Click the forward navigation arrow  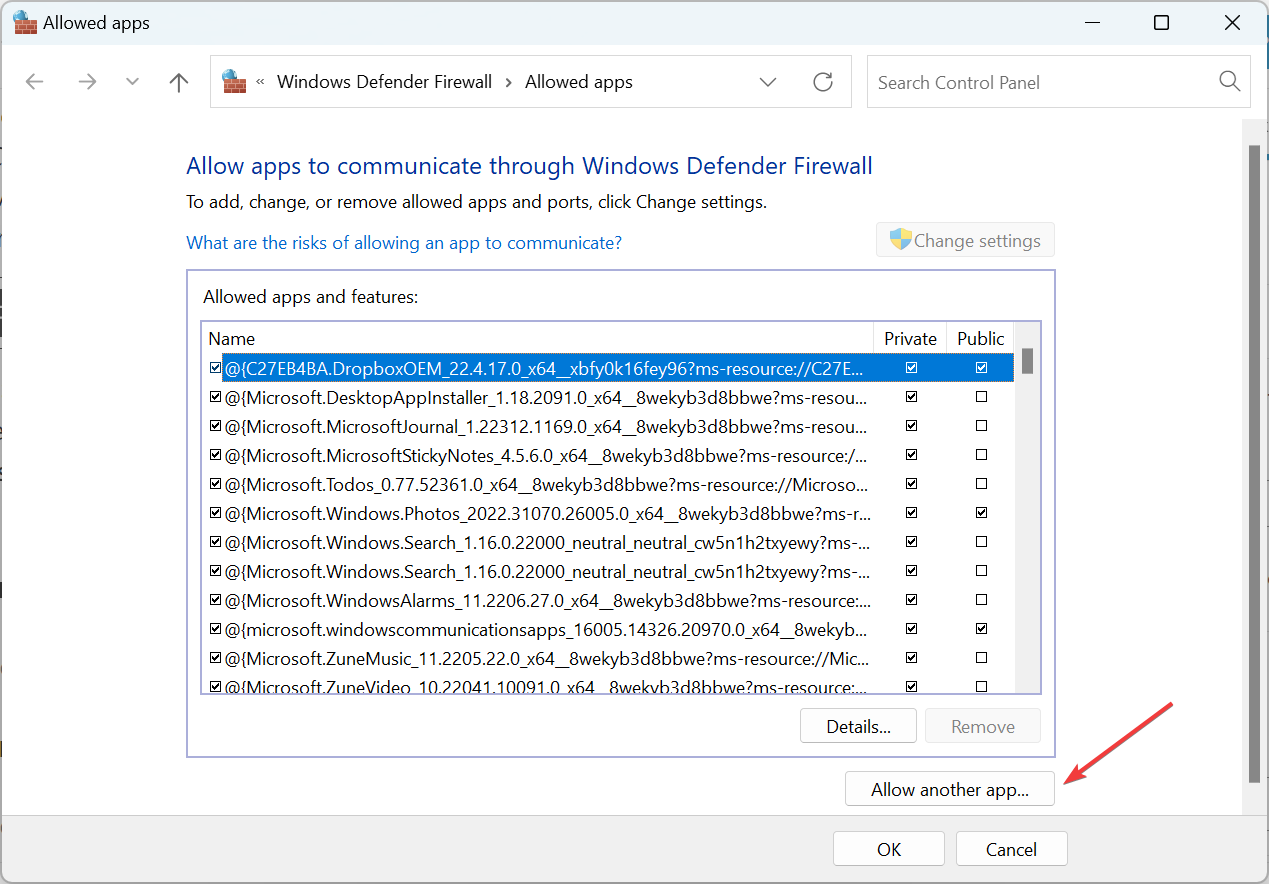[x=87, y=82]
